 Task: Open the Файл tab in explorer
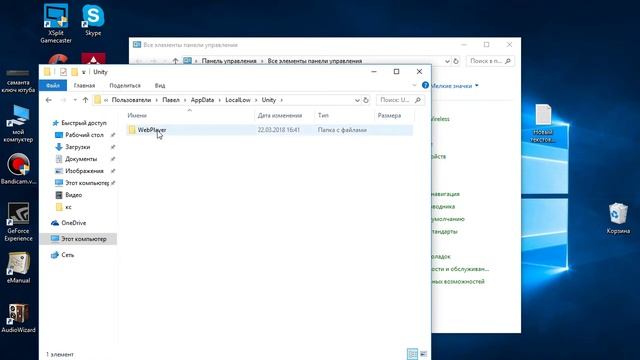pos(53,85)
